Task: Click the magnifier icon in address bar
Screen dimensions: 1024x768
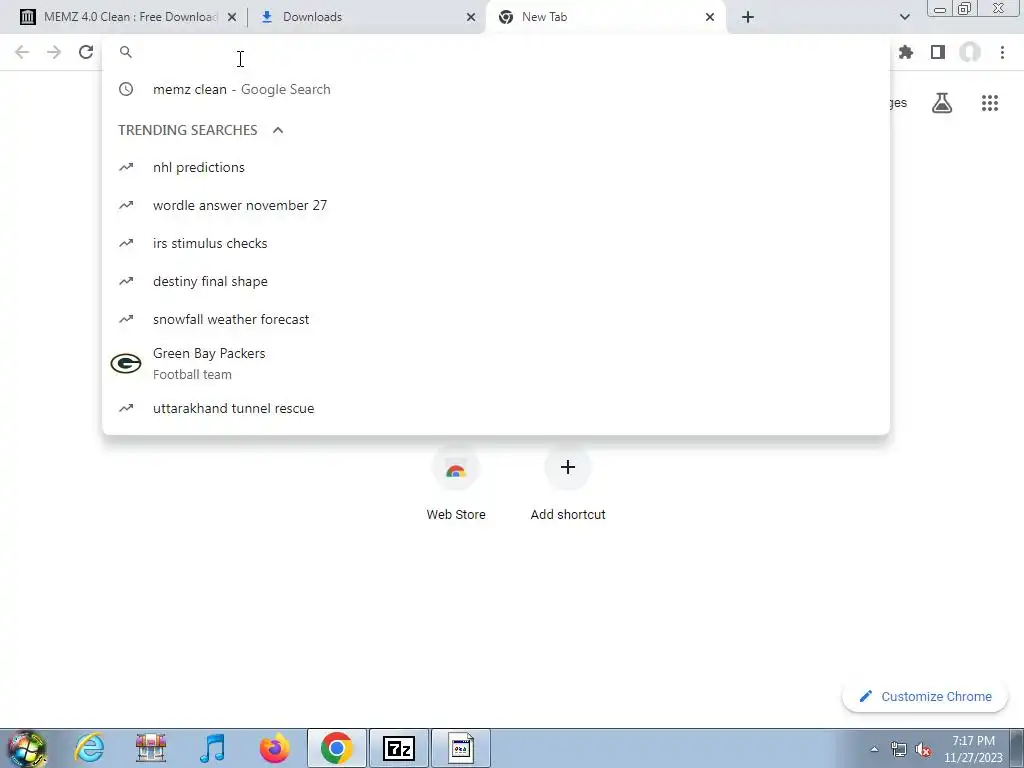Action: pos(126,52)
